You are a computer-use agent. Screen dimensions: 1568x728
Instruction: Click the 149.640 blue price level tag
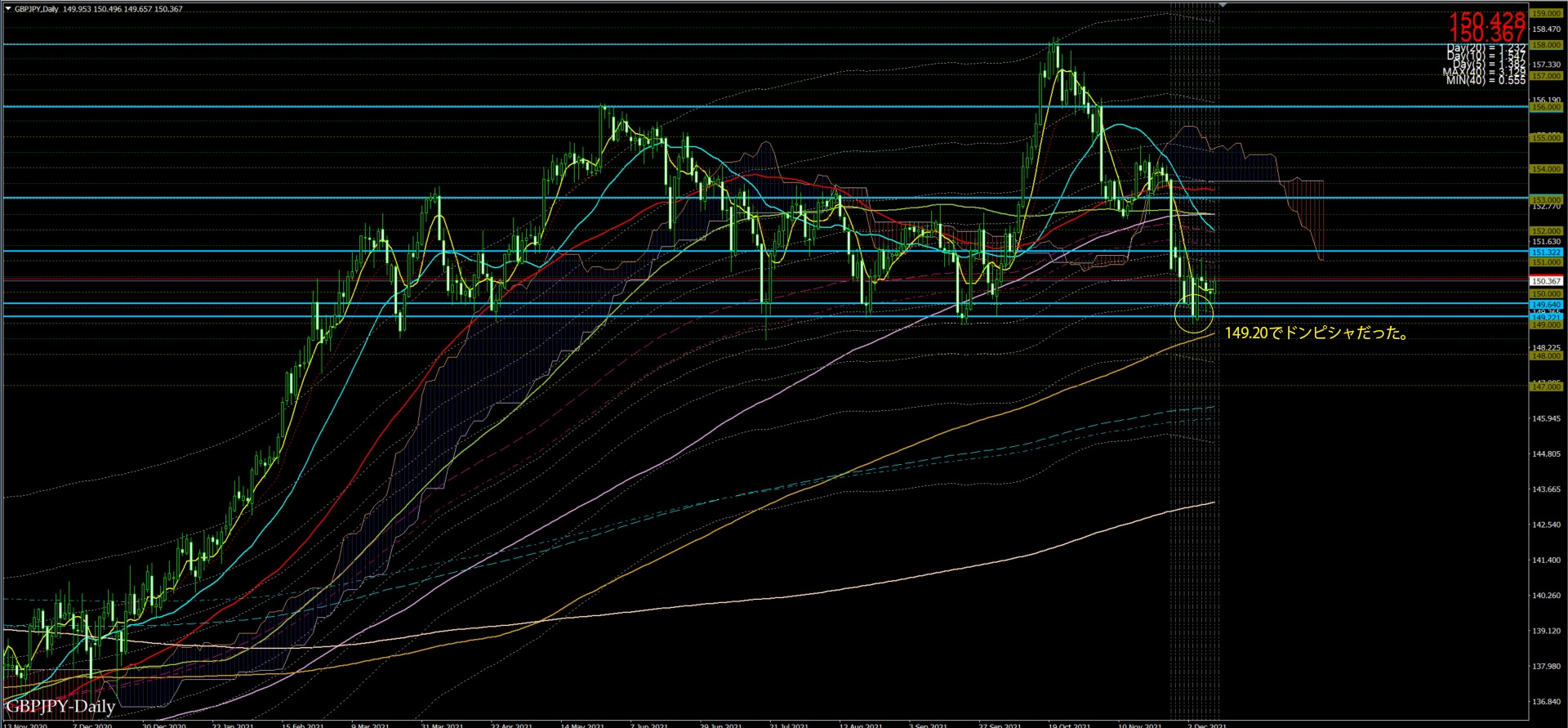[1545, 305]
